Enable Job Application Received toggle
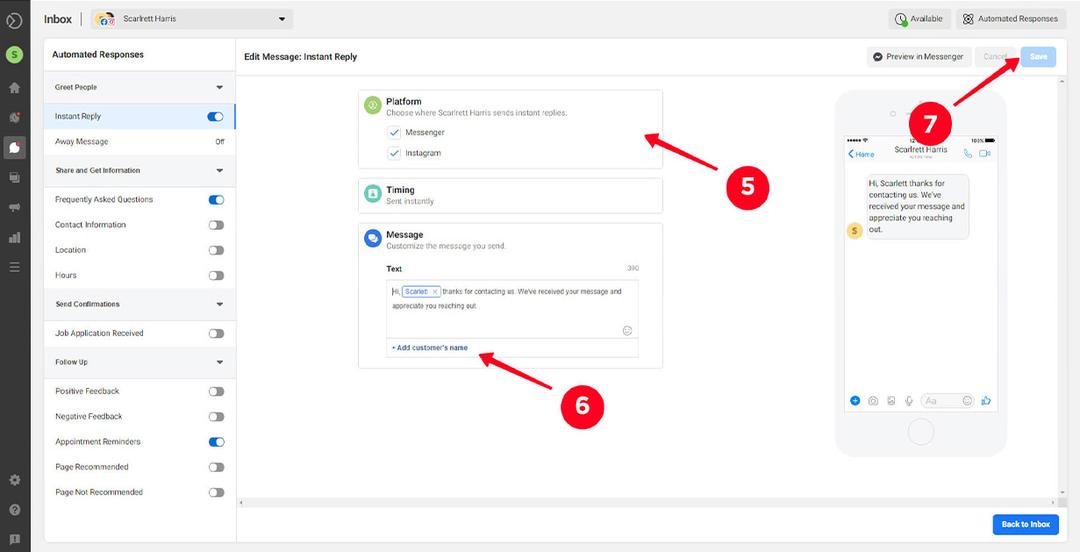Image resolution: width=1080 pixels, height=552 pixels. pyautogui.click(x=216, y=334)
